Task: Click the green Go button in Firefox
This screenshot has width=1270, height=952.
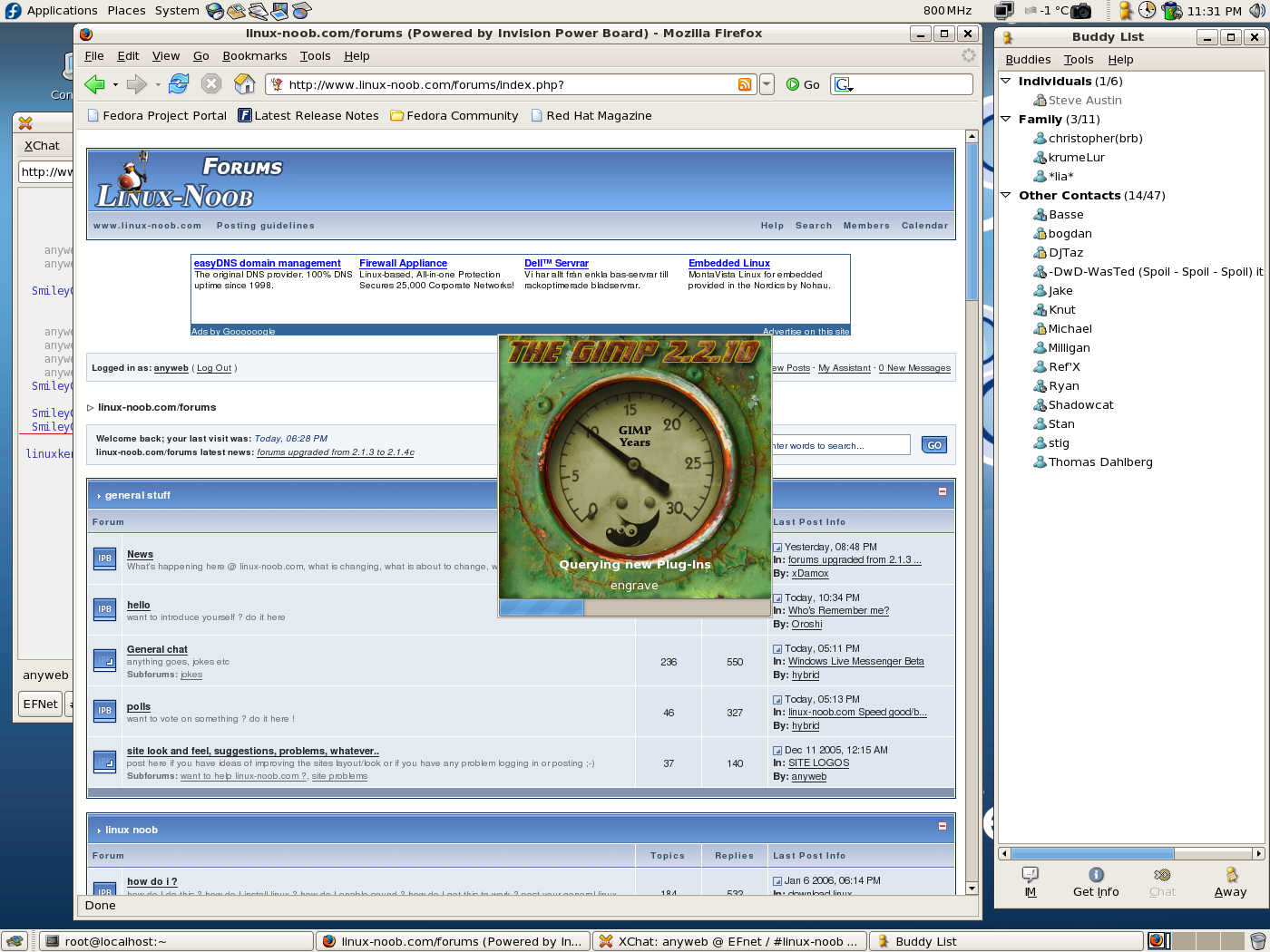Action: pos(803,84)
